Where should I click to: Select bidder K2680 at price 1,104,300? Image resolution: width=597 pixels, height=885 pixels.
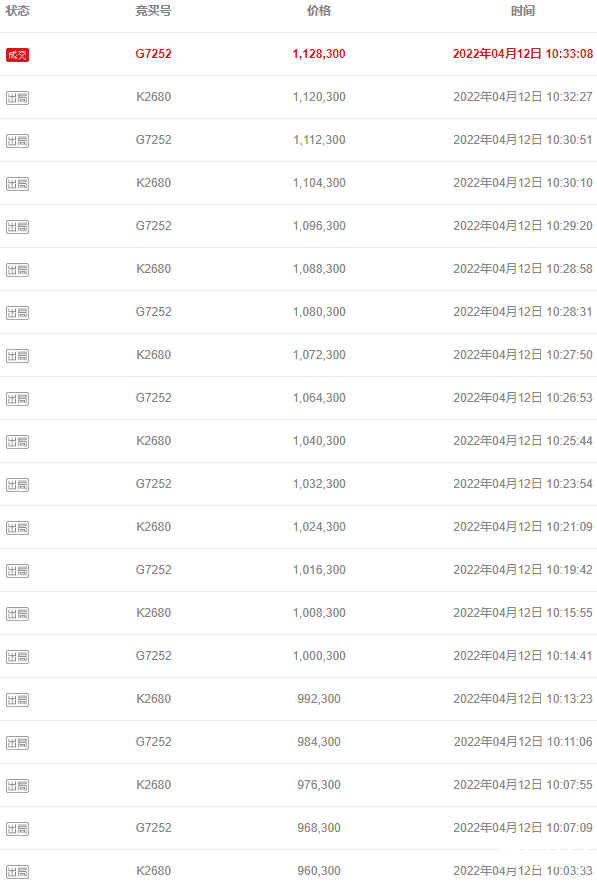[x=153, y=183]
